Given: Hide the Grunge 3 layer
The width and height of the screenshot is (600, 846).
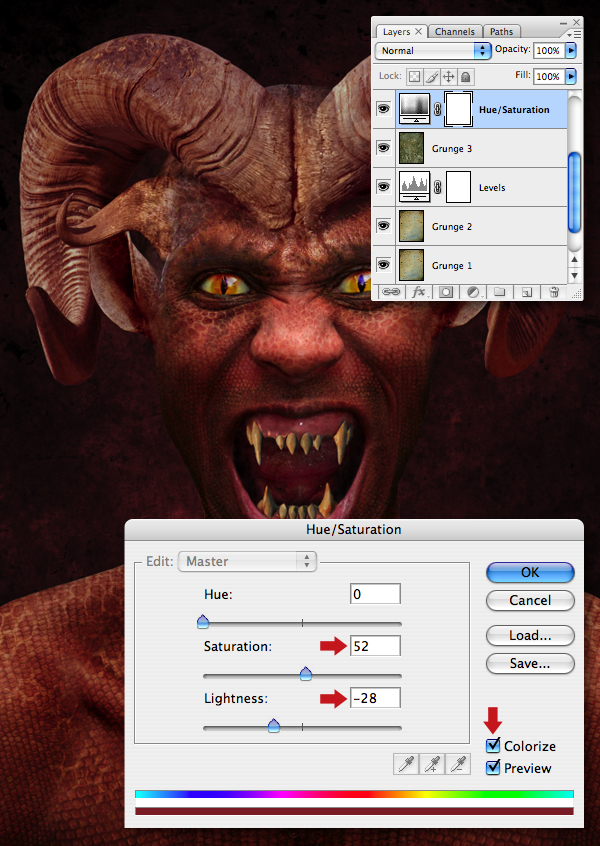Looking at the screenshot, I should (x=384, y=148).
